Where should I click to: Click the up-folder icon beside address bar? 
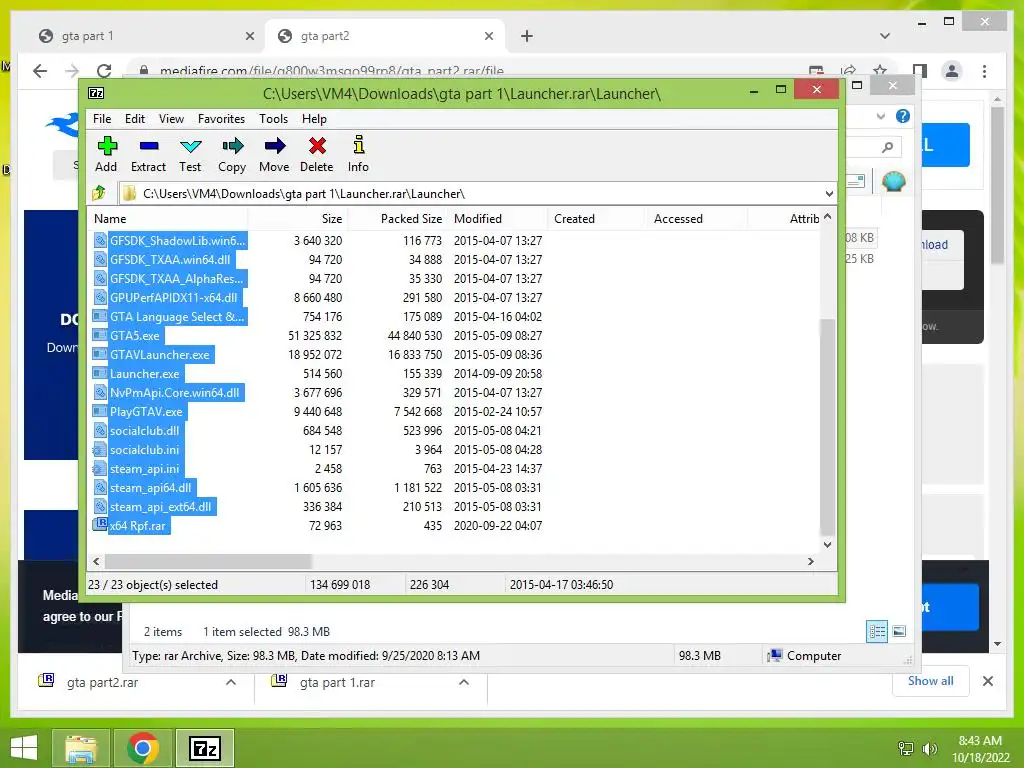point(99,193)
